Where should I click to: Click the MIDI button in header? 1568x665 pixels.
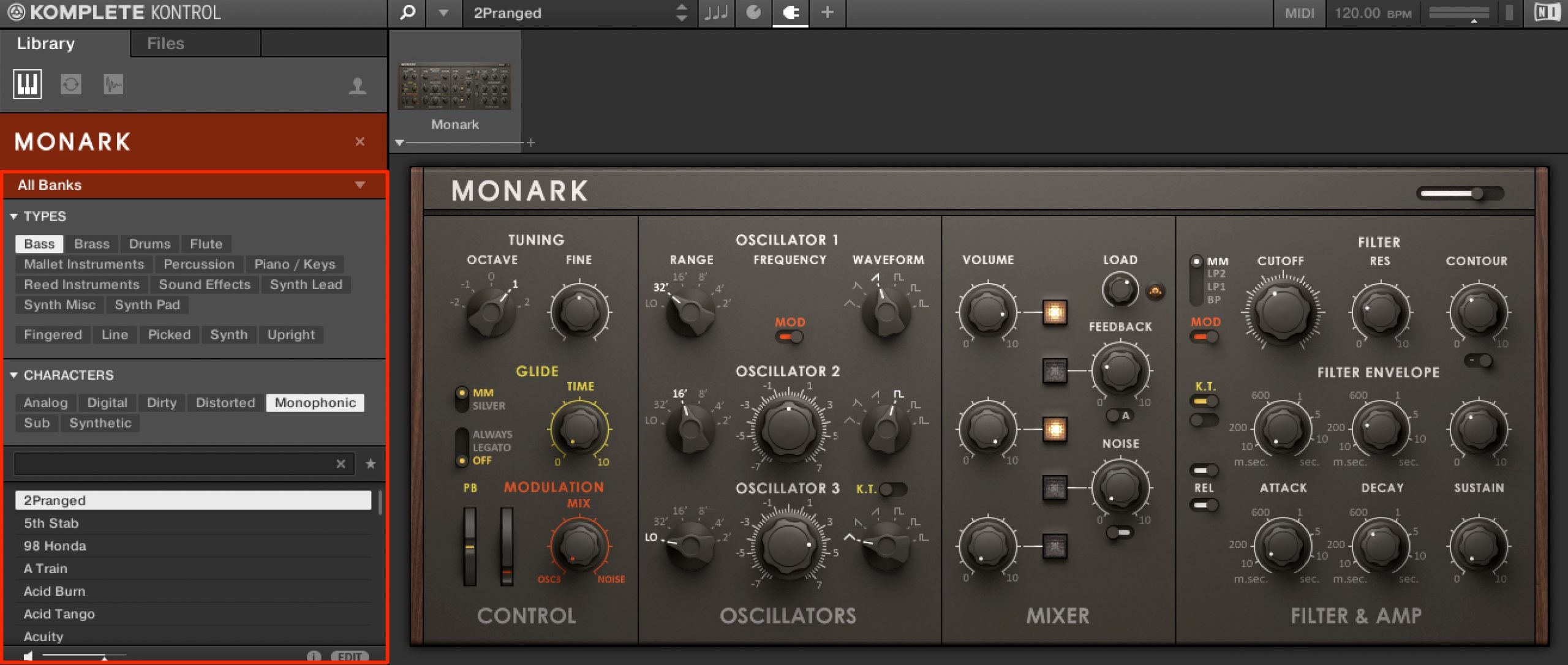tap(1300, 13)
